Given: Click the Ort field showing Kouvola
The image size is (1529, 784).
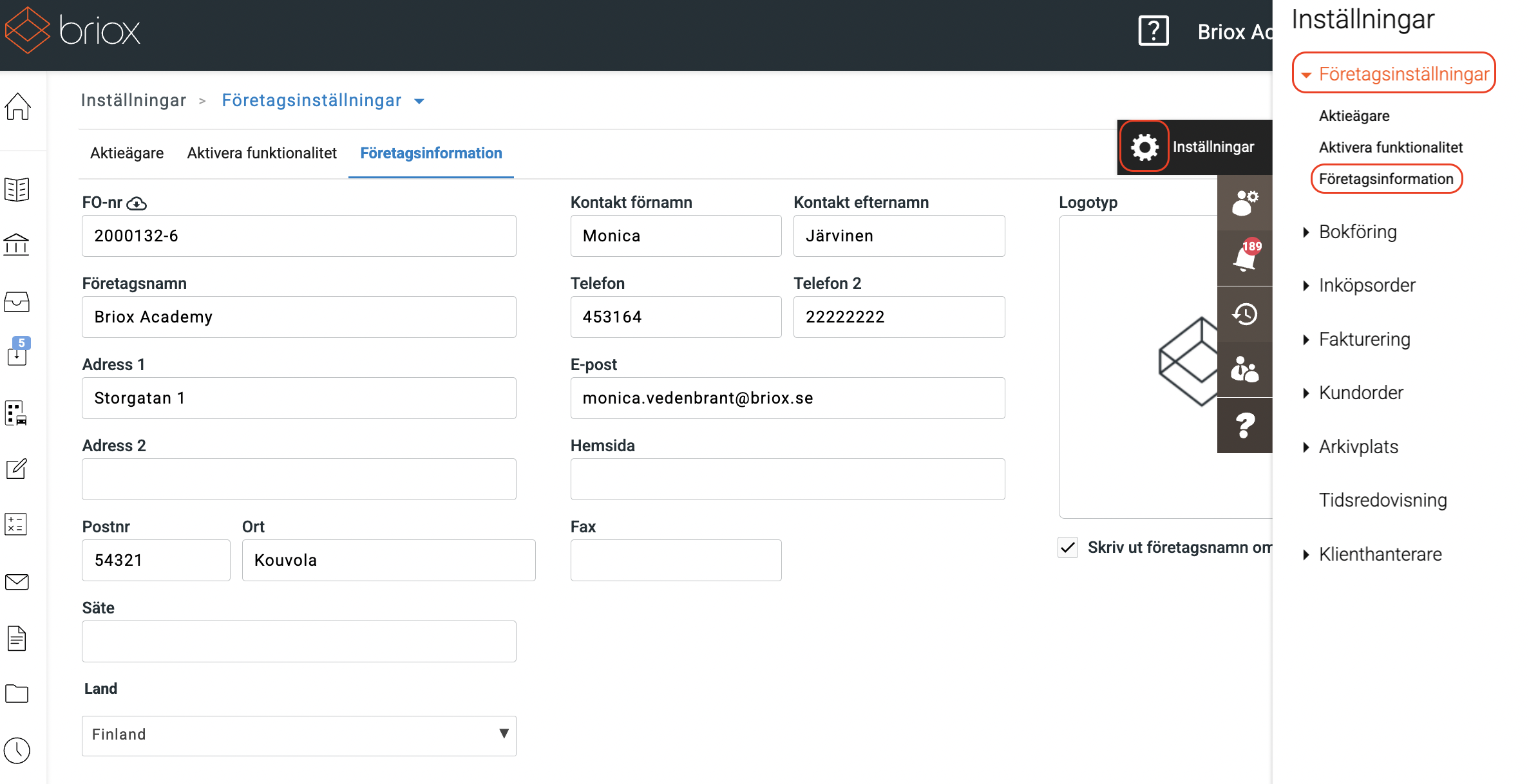Looking at the screenshot, I should [x=388, y=560].
